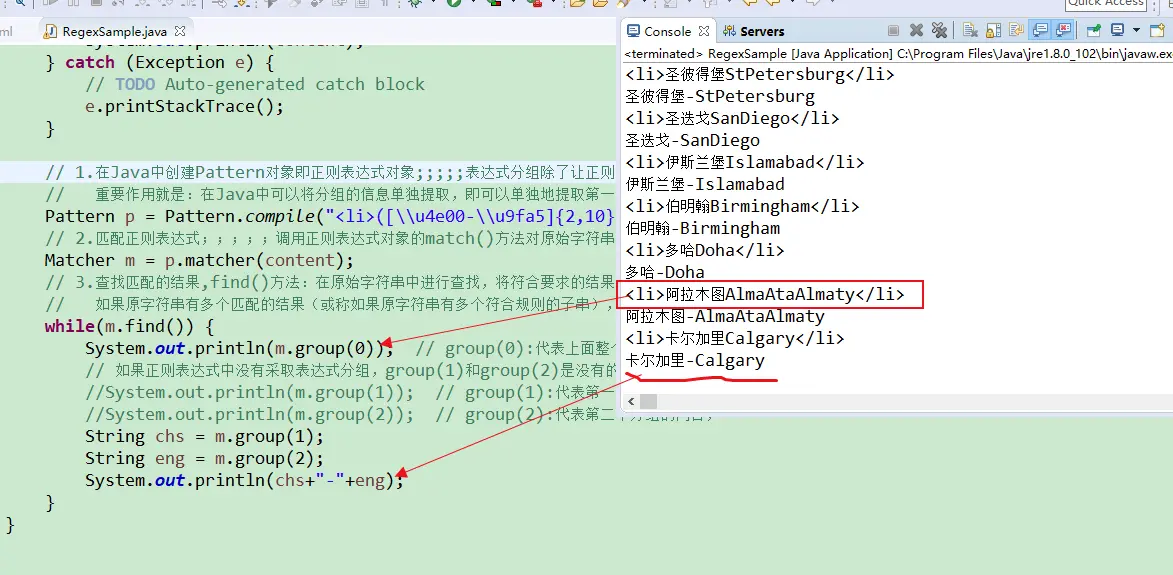Select the RegexSample.java editor tab
Image resolution: width=1173 pixels, height=575 pixels.
point(114,31)
